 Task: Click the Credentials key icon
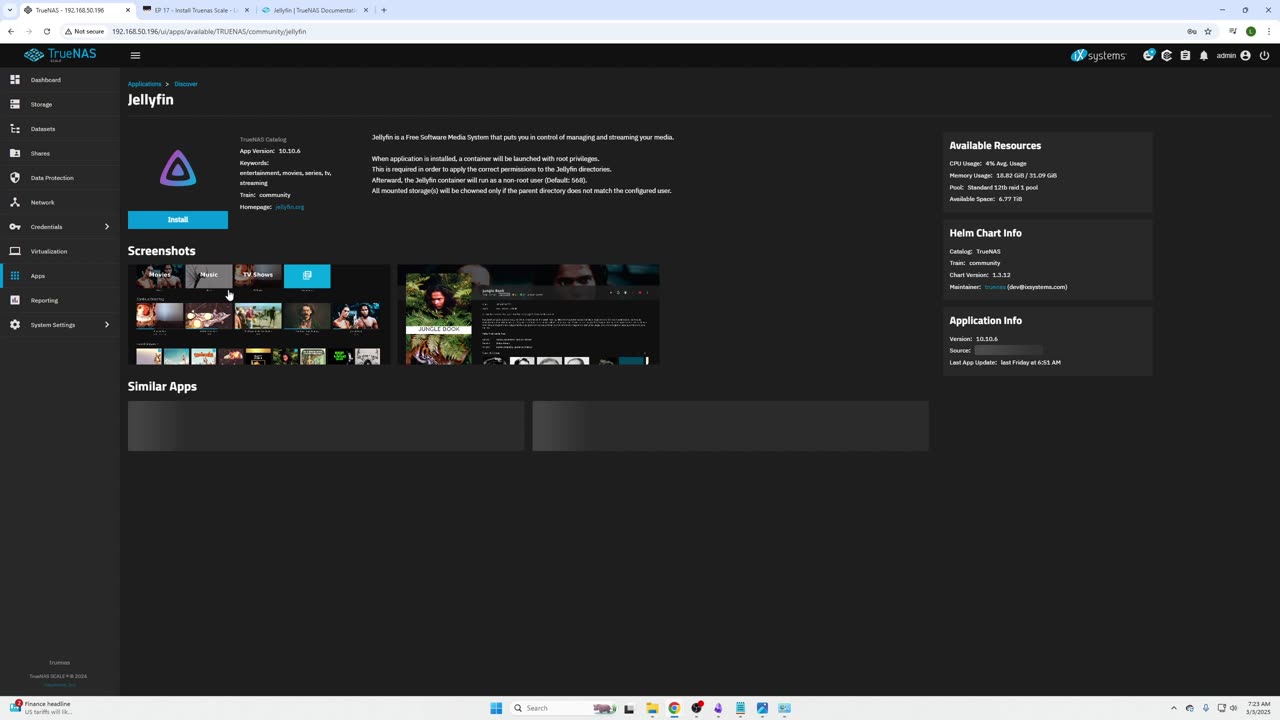15,227
